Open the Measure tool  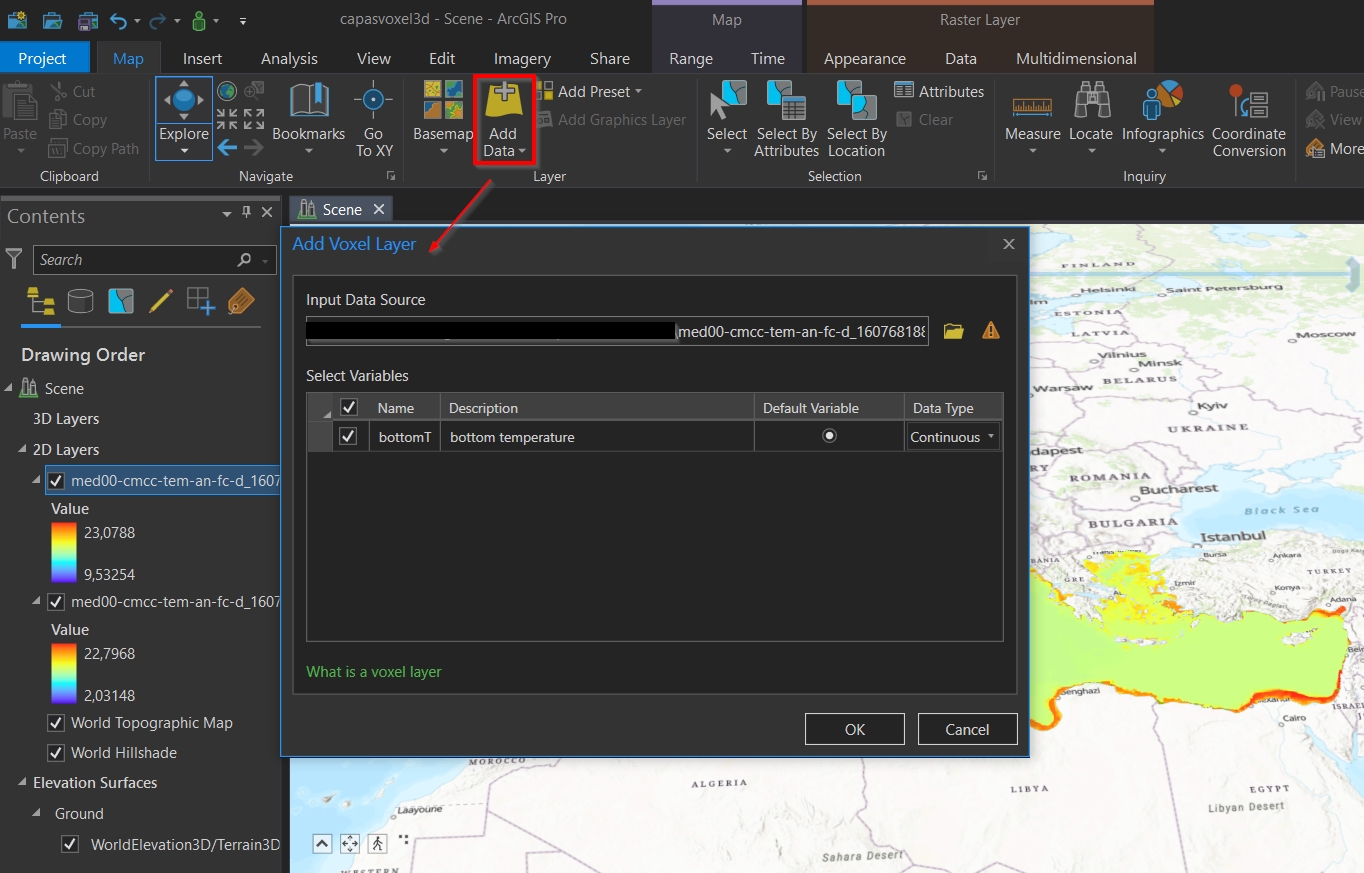1032,104
